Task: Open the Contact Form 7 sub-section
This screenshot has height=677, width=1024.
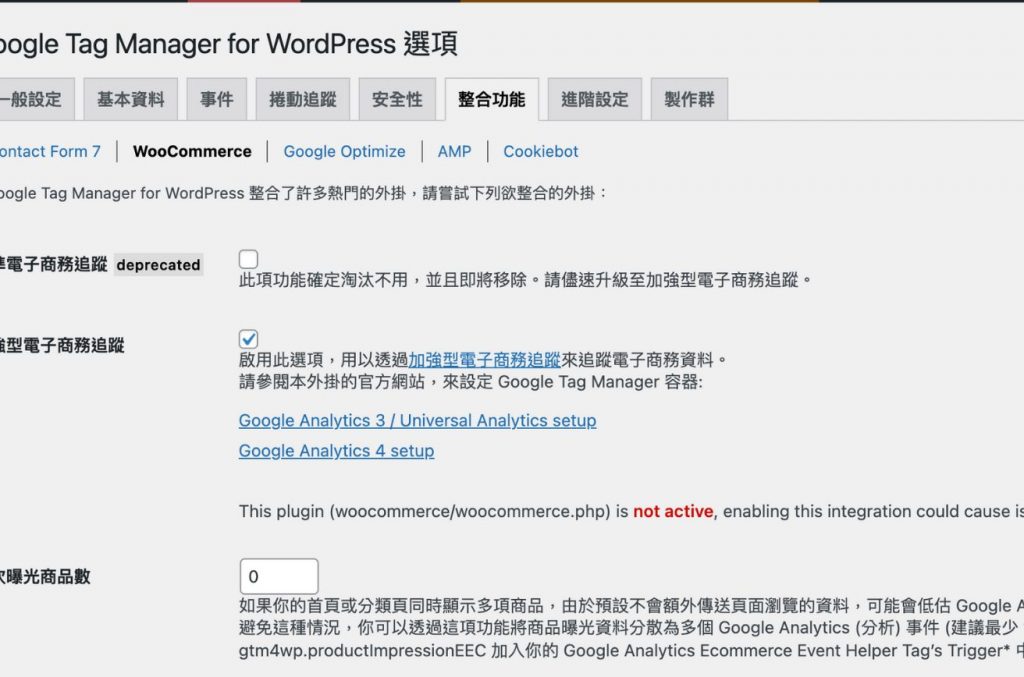Action: pyautogui.click(x=50, y=151)
